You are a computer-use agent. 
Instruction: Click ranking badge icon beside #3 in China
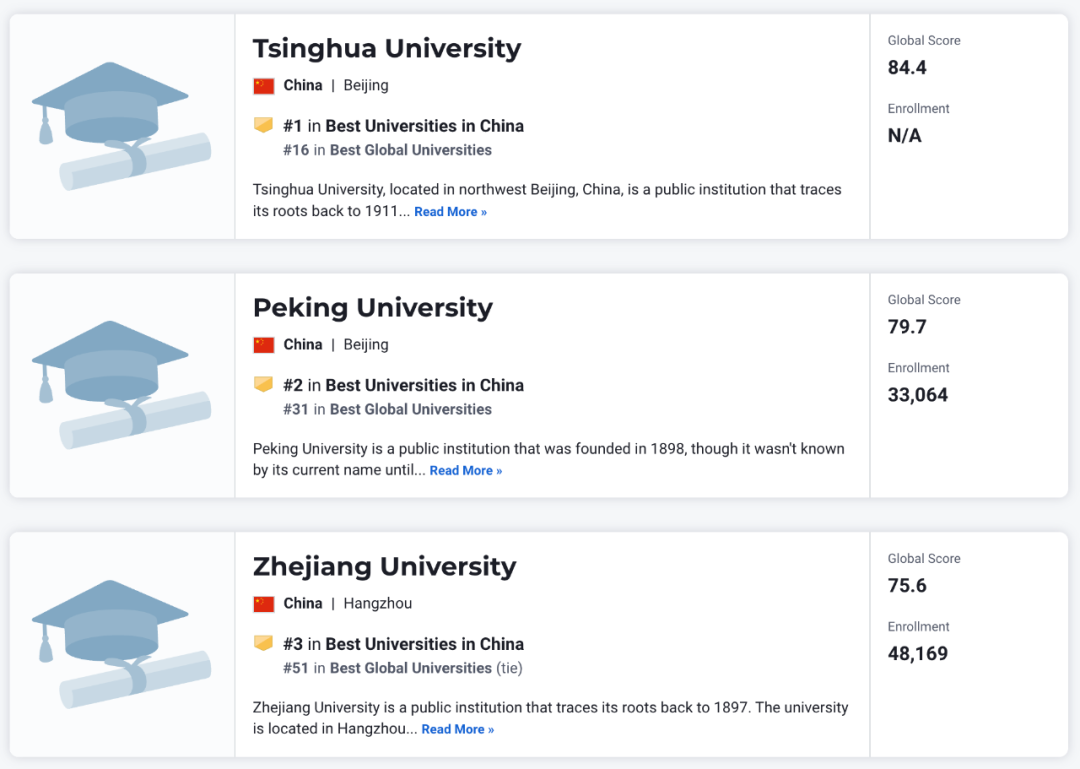point(263,643)
